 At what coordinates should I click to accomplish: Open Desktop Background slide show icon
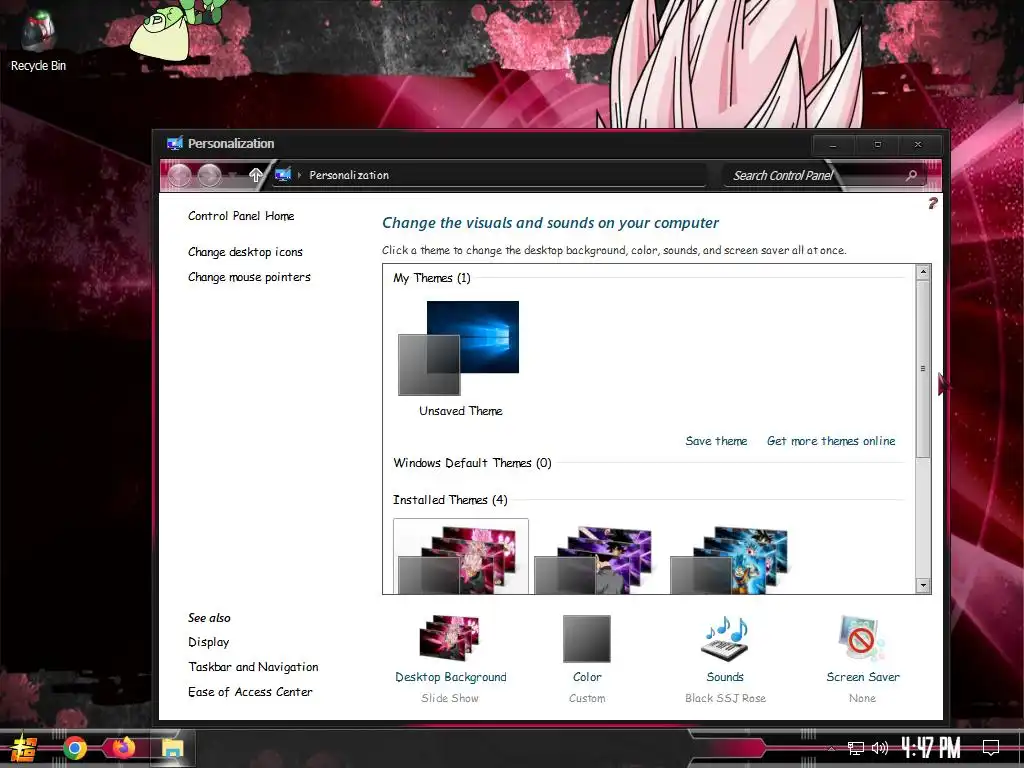click(450, 638)
